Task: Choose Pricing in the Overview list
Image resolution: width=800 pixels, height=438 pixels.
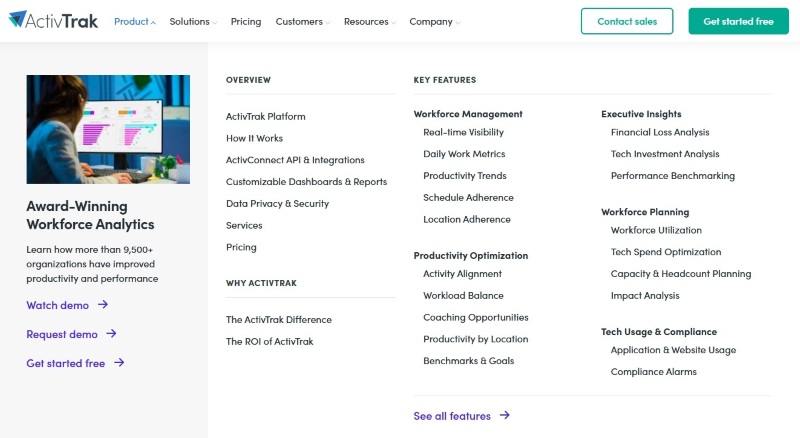Action: pyautogui.click(x=241, y=247)
